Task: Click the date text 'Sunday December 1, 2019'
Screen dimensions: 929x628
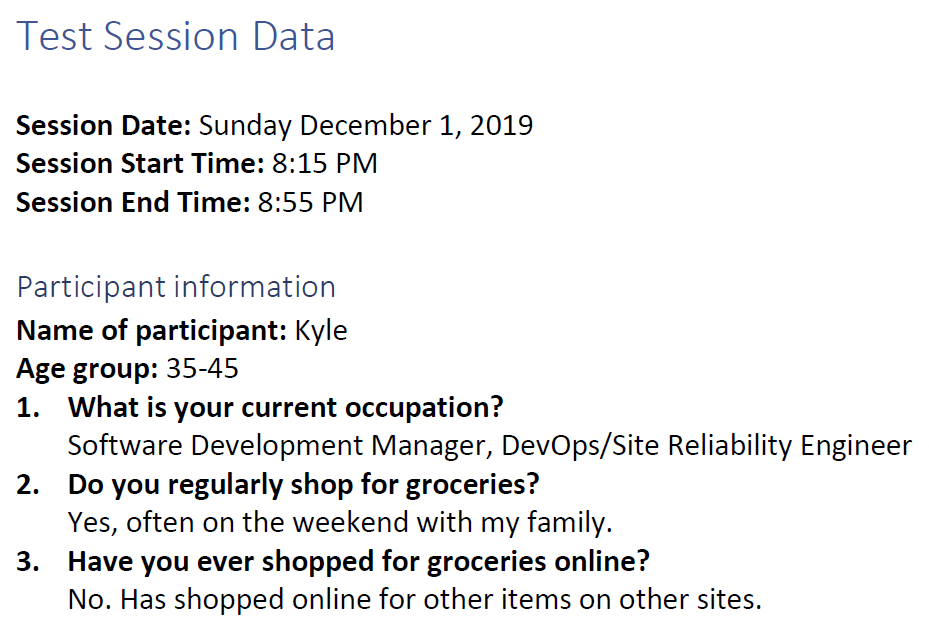Action: coord(366,126)
